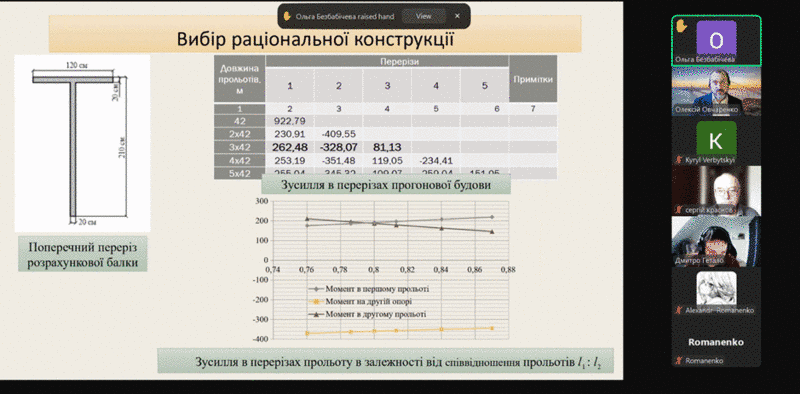Click the 'Момент на другій опорі' legend entry
The width and height of the screenshot is (800, 394).
point(363,302)
